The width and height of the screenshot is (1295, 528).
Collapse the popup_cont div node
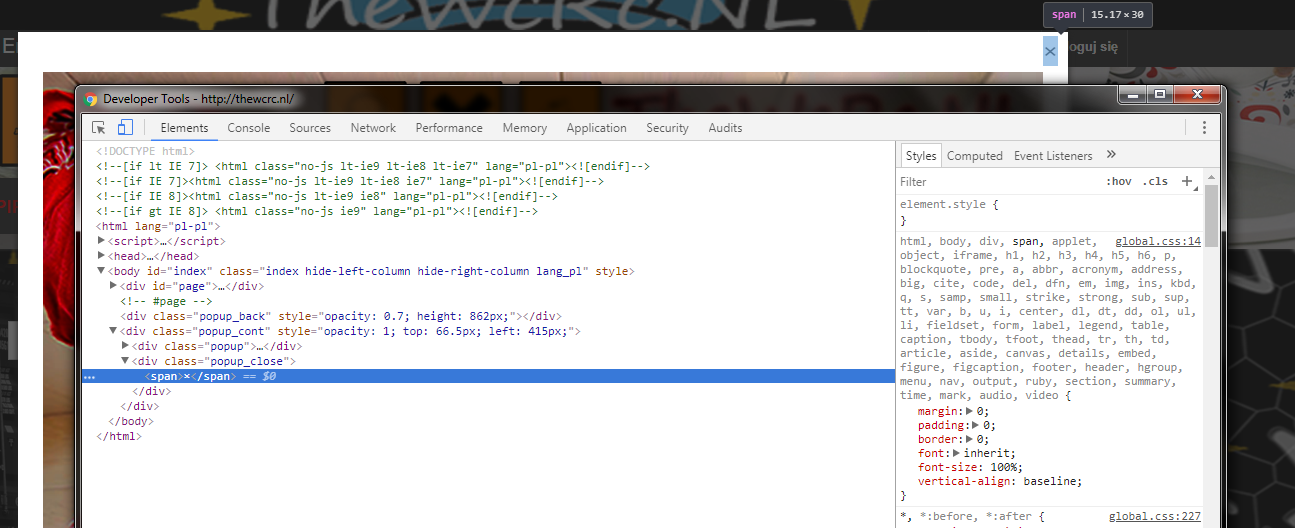point(113,331)
